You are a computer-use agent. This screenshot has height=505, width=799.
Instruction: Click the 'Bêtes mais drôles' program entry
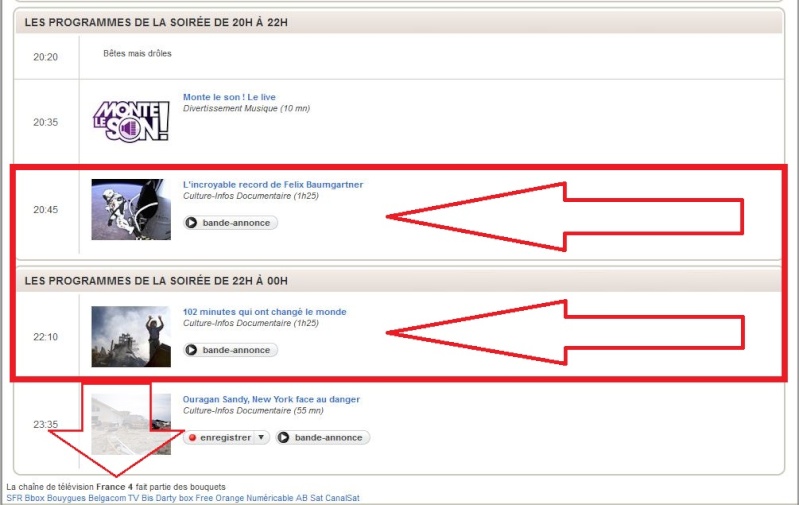click(137, 54)
